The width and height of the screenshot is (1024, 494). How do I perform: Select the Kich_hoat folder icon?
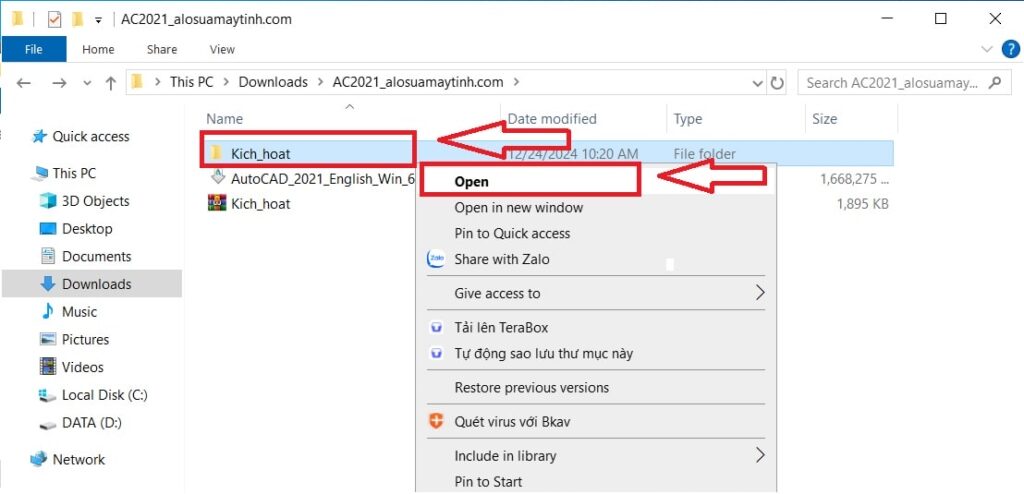coord(216,154)
